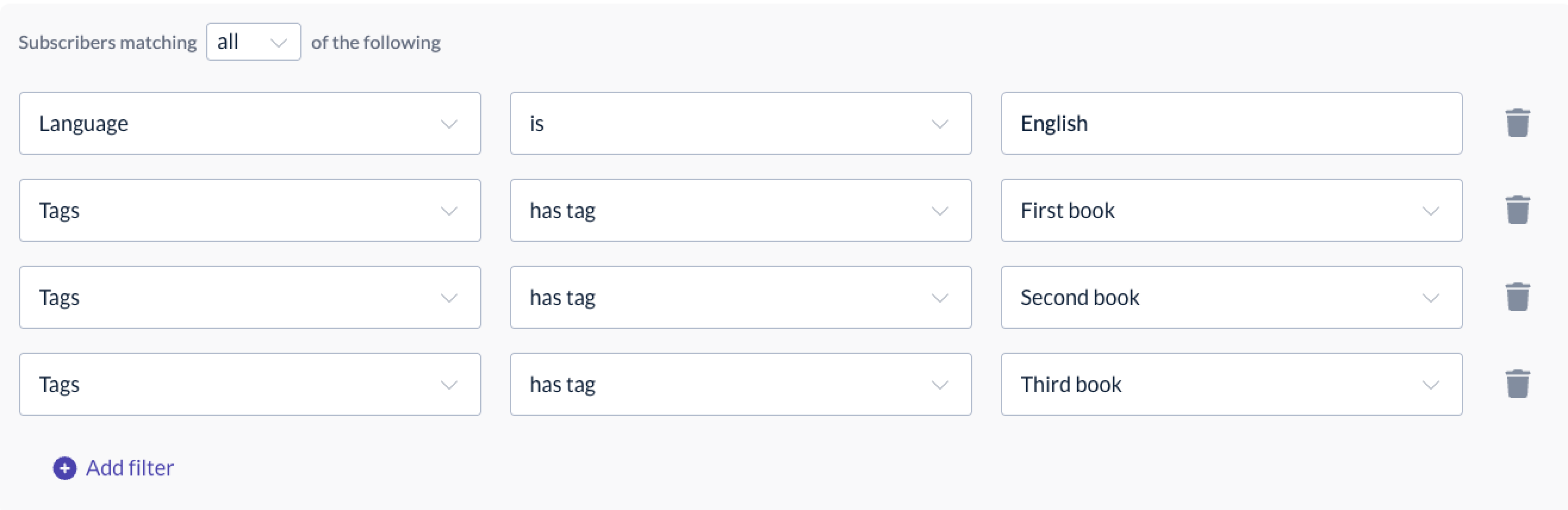Click the English value input field
This screenshot has width=1568, height=510.
[x=1231, y=123]
